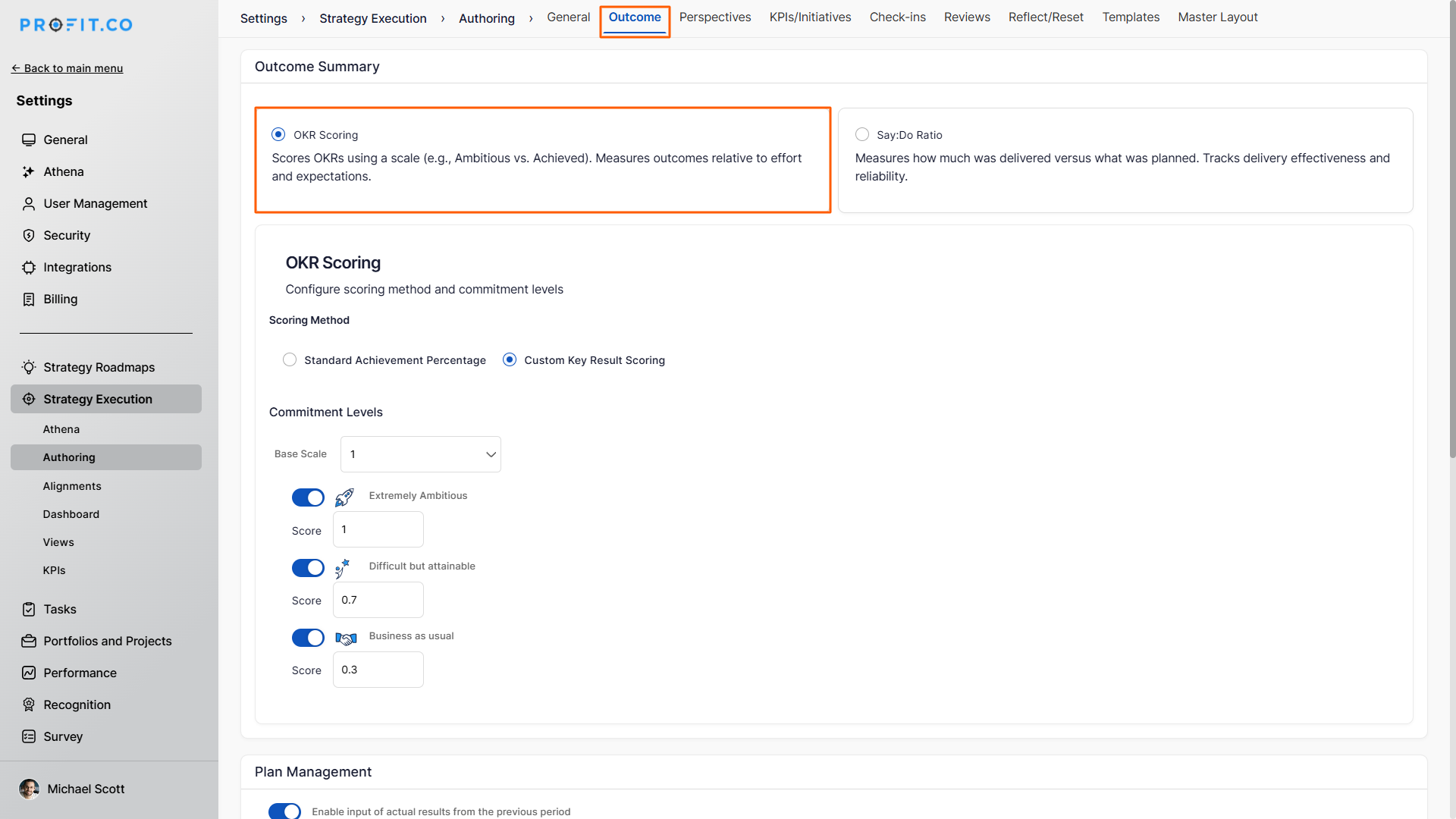Viewport: 1456px width, 819px height.
Task: Click the Extremely Ambitious rocket icon
Action: [344, 497]
